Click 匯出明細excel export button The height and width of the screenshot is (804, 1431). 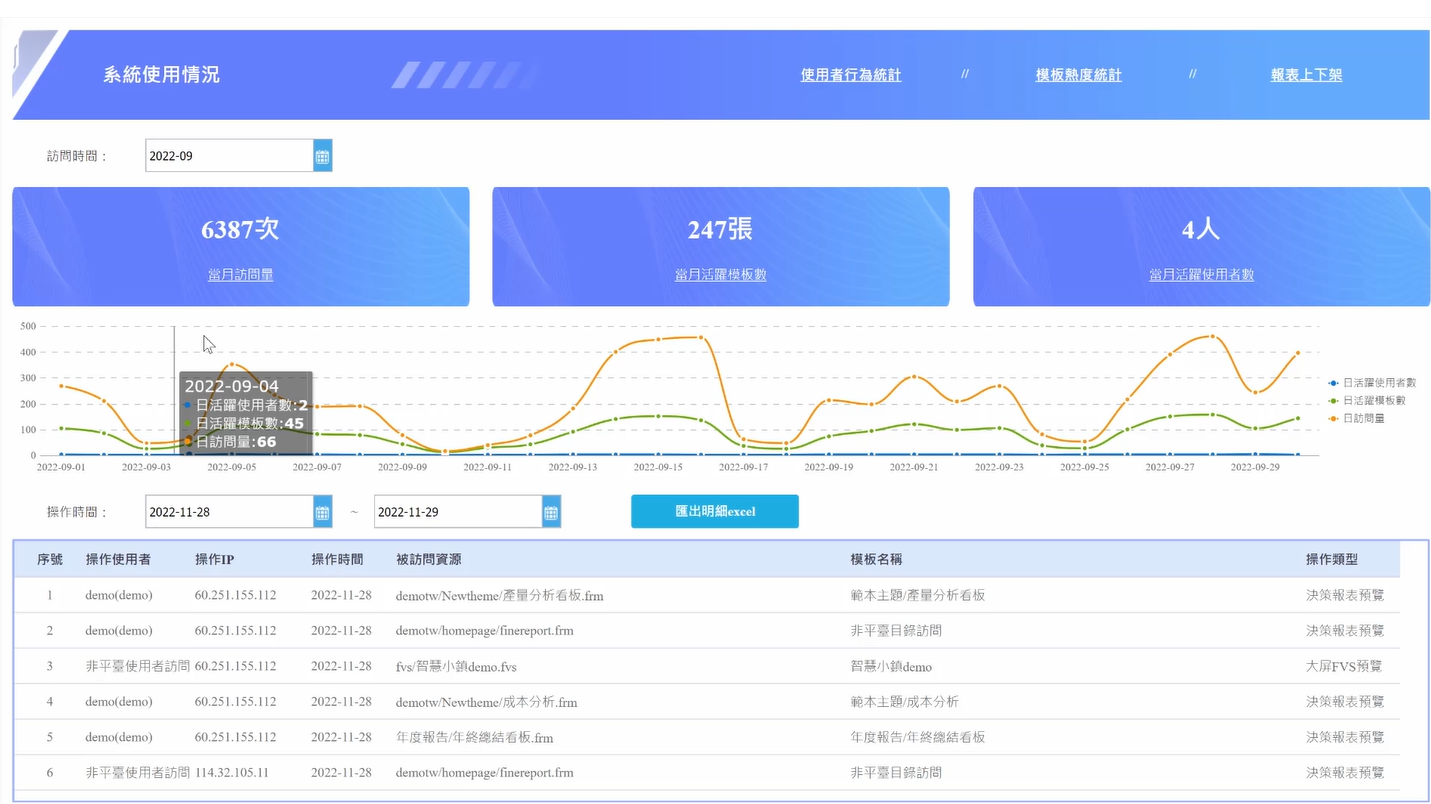[715, 511]
